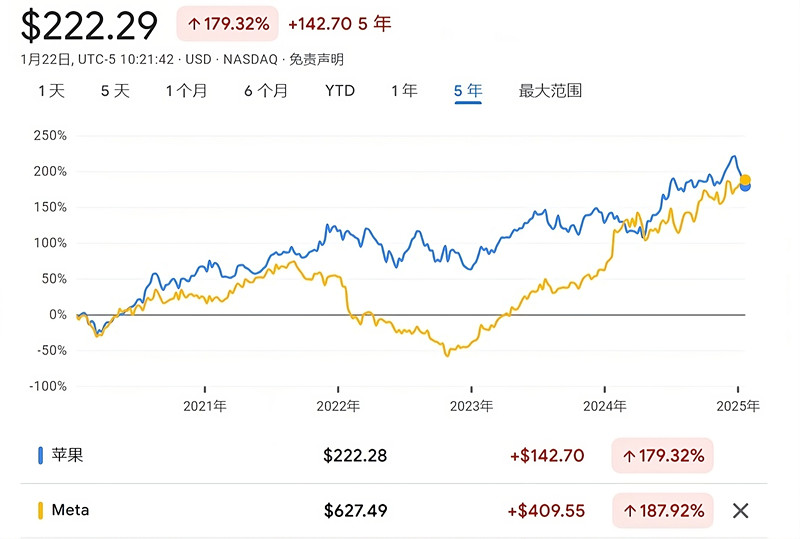This screenshot has height=539, width=800.
Task: Click the Meta row 187.92% badge
Action: tap(662, 510)
